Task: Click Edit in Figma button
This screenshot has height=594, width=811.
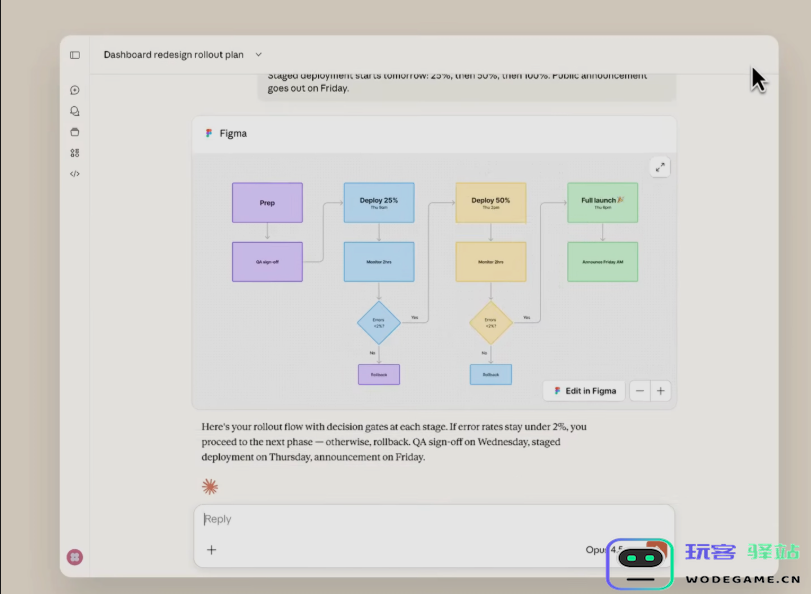Action: click(585, 391)
